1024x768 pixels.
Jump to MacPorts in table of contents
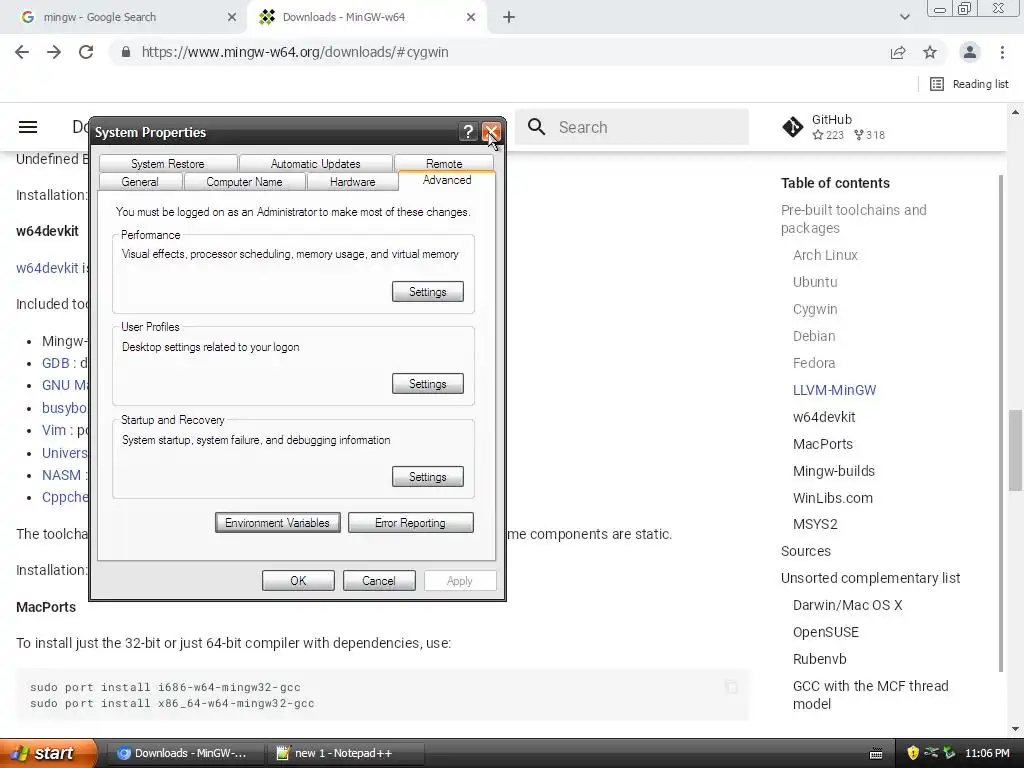pyautogui.click(x=822, y=443)
